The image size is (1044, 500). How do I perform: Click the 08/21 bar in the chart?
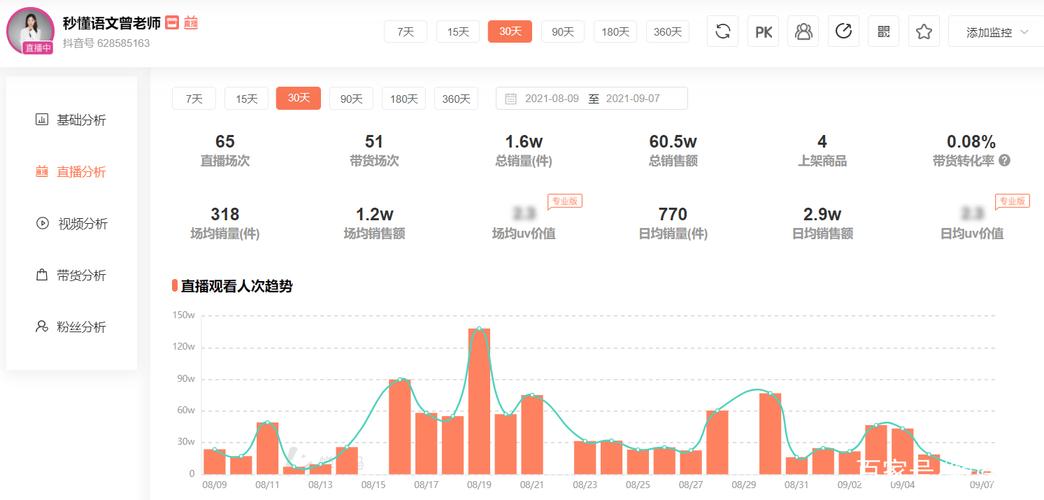pos(532,435)
